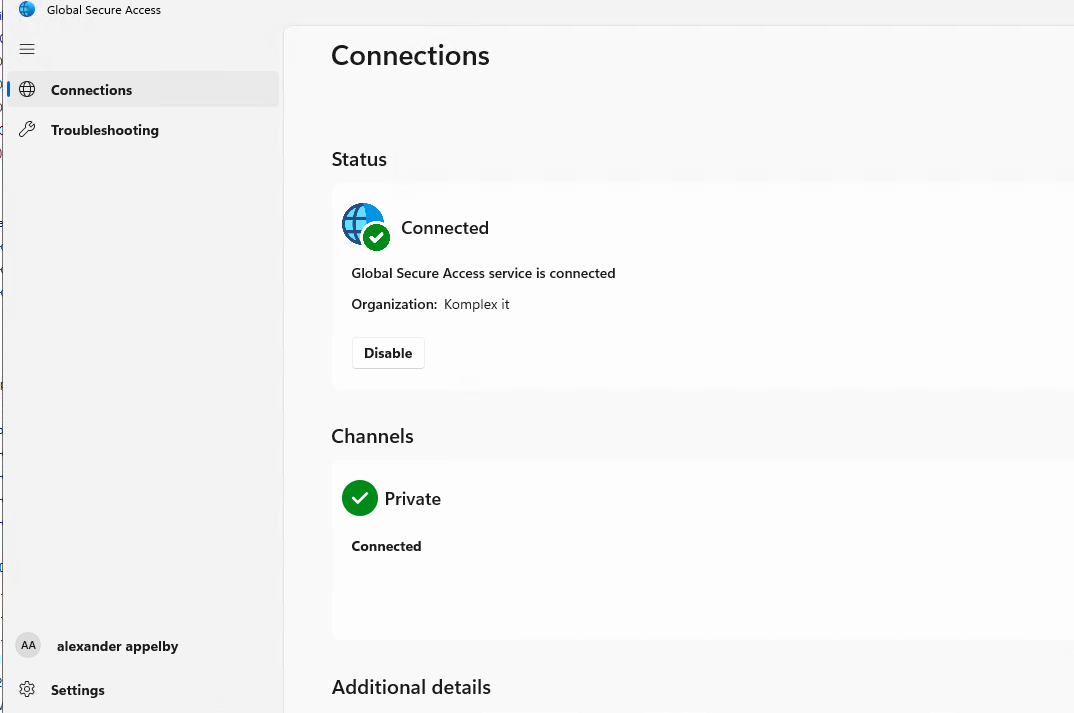This screenshot has width=1074, height=713.
Task: Open Settings from the sidebar
Action: (x=78, y=690)
